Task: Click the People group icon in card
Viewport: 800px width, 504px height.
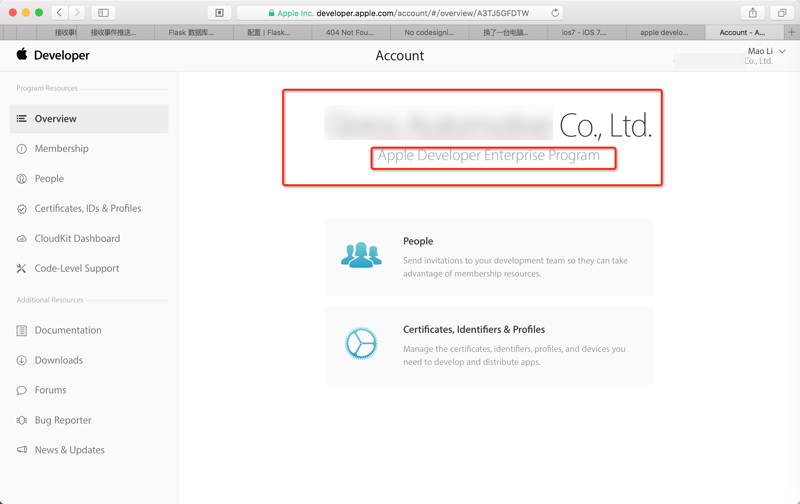Action: (361, 255)
